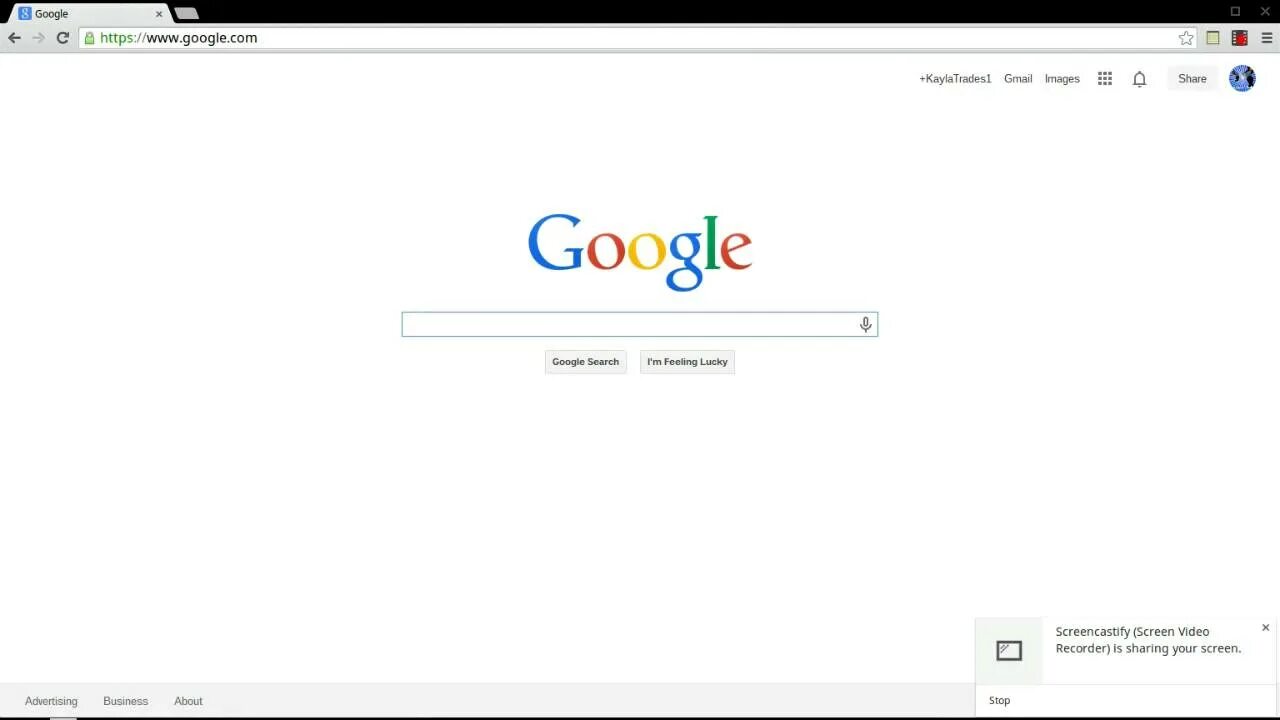Click the Google logo
Screen dimensions: 1280x720
pos(640,252)
